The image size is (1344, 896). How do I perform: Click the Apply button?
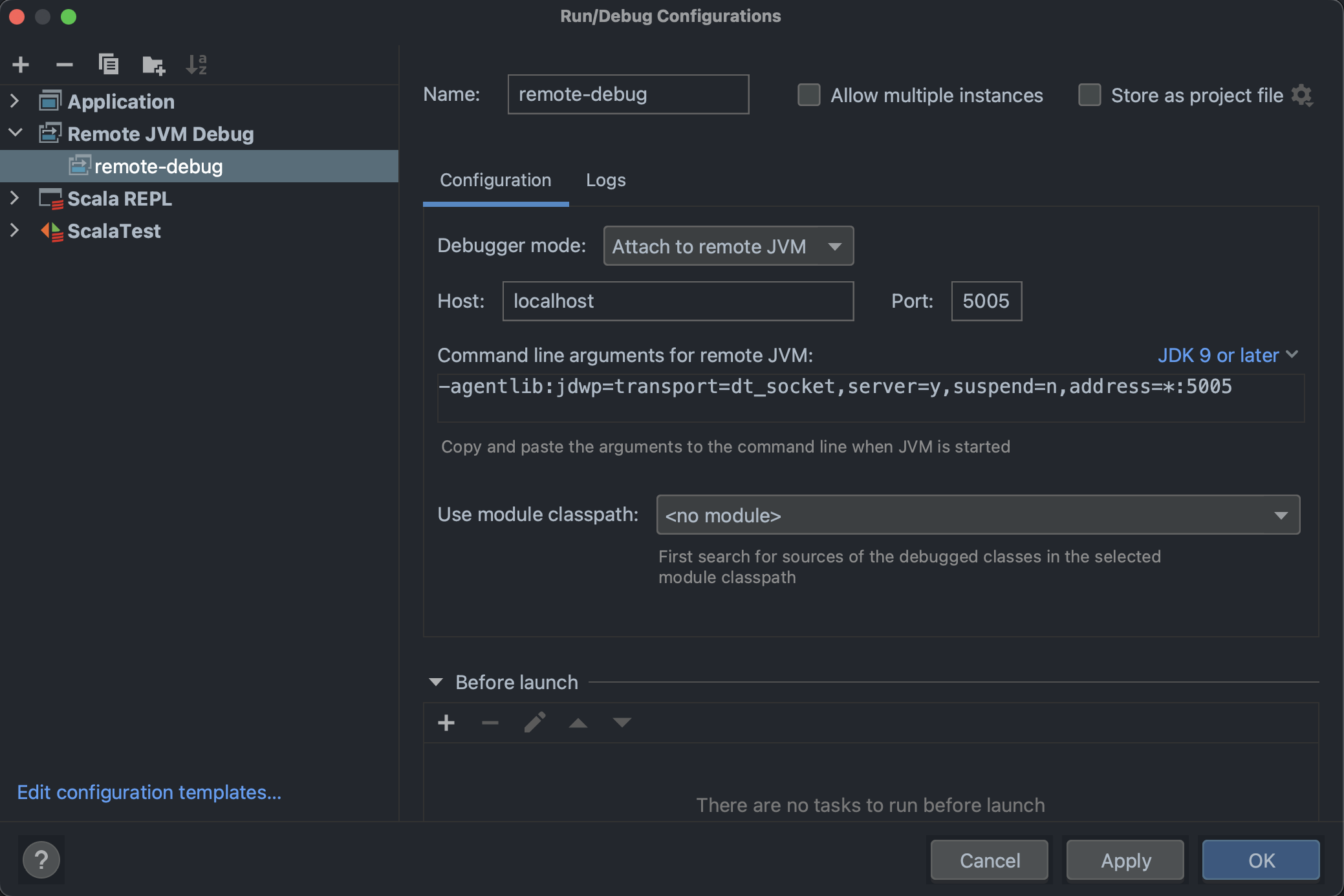point(1125,860)
